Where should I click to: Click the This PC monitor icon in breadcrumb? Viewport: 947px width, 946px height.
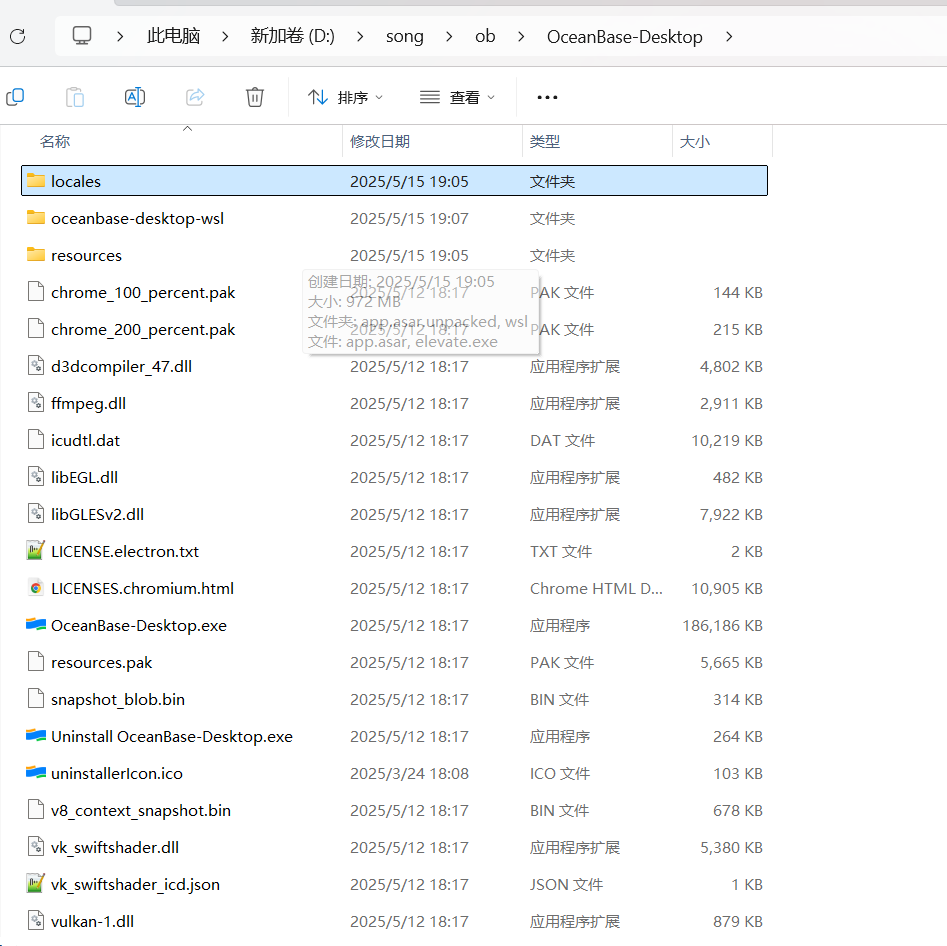click(x=82, y=36)
